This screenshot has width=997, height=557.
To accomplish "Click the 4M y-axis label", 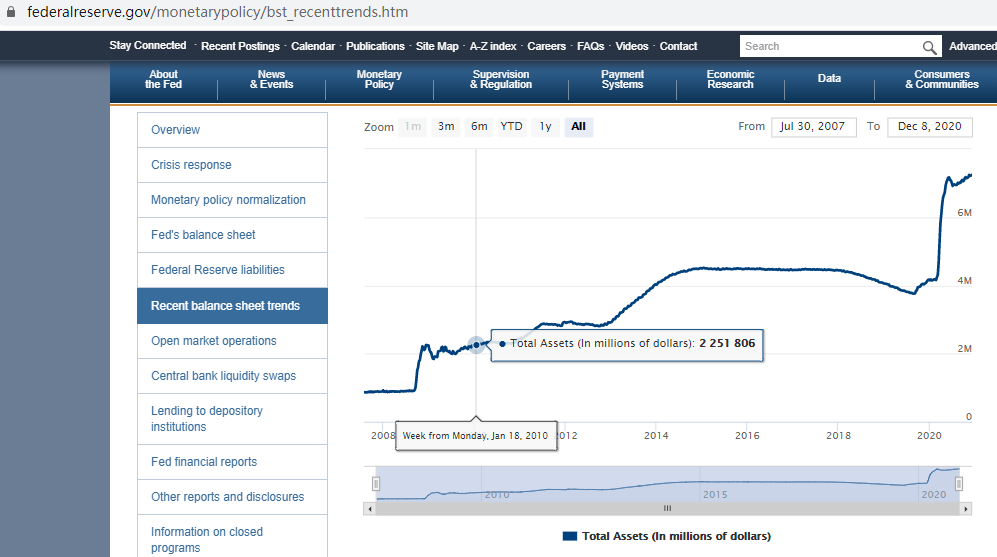I will point(965,280).
